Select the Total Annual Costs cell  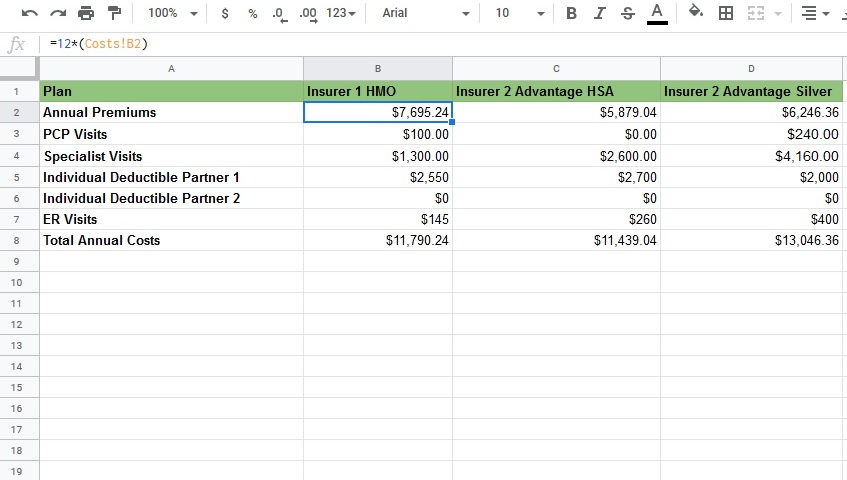171,240
